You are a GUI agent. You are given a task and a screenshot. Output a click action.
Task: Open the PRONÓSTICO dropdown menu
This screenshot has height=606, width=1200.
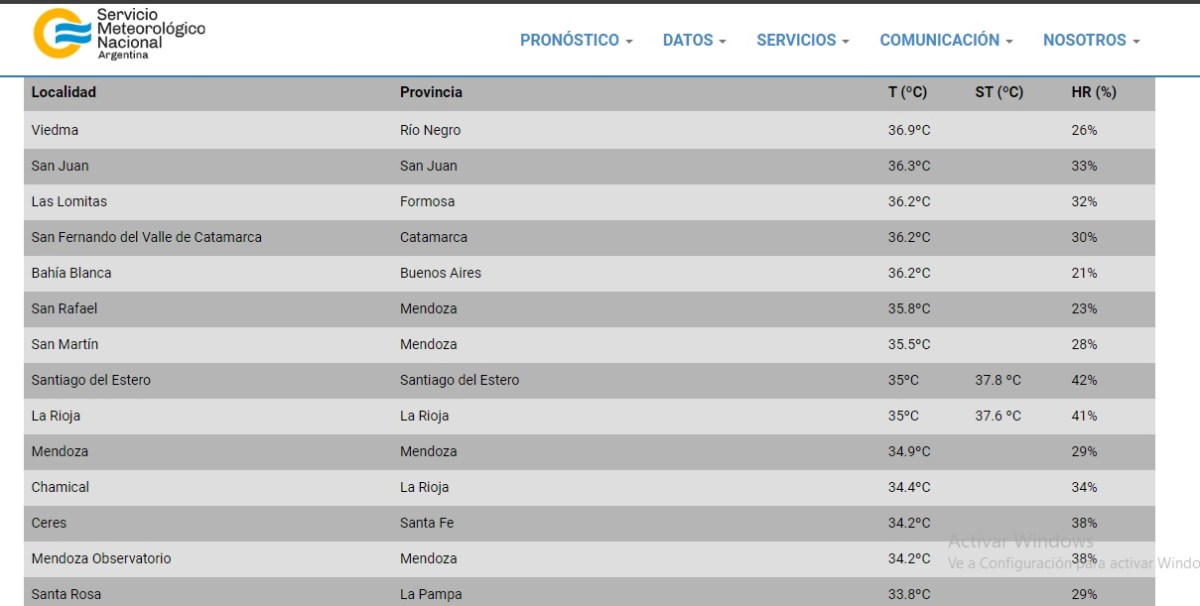pyautogui.click(x=576, y=40)
